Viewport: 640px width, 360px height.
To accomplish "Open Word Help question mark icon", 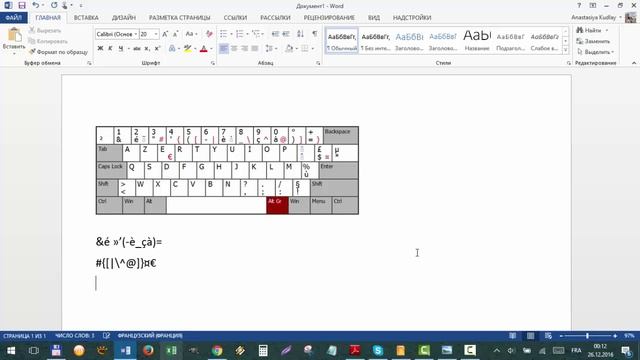I will 579,6.
